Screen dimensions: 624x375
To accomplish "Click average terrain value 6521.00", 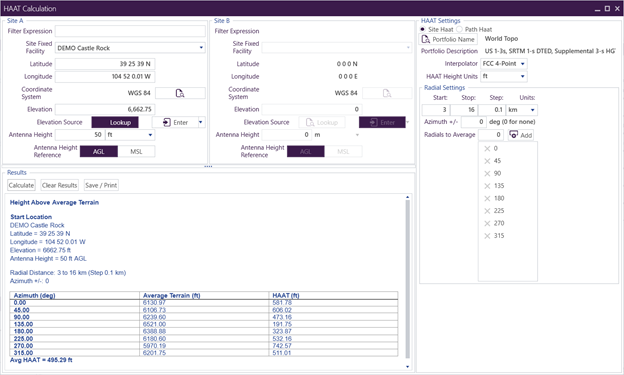I will (x=154, y=324).
